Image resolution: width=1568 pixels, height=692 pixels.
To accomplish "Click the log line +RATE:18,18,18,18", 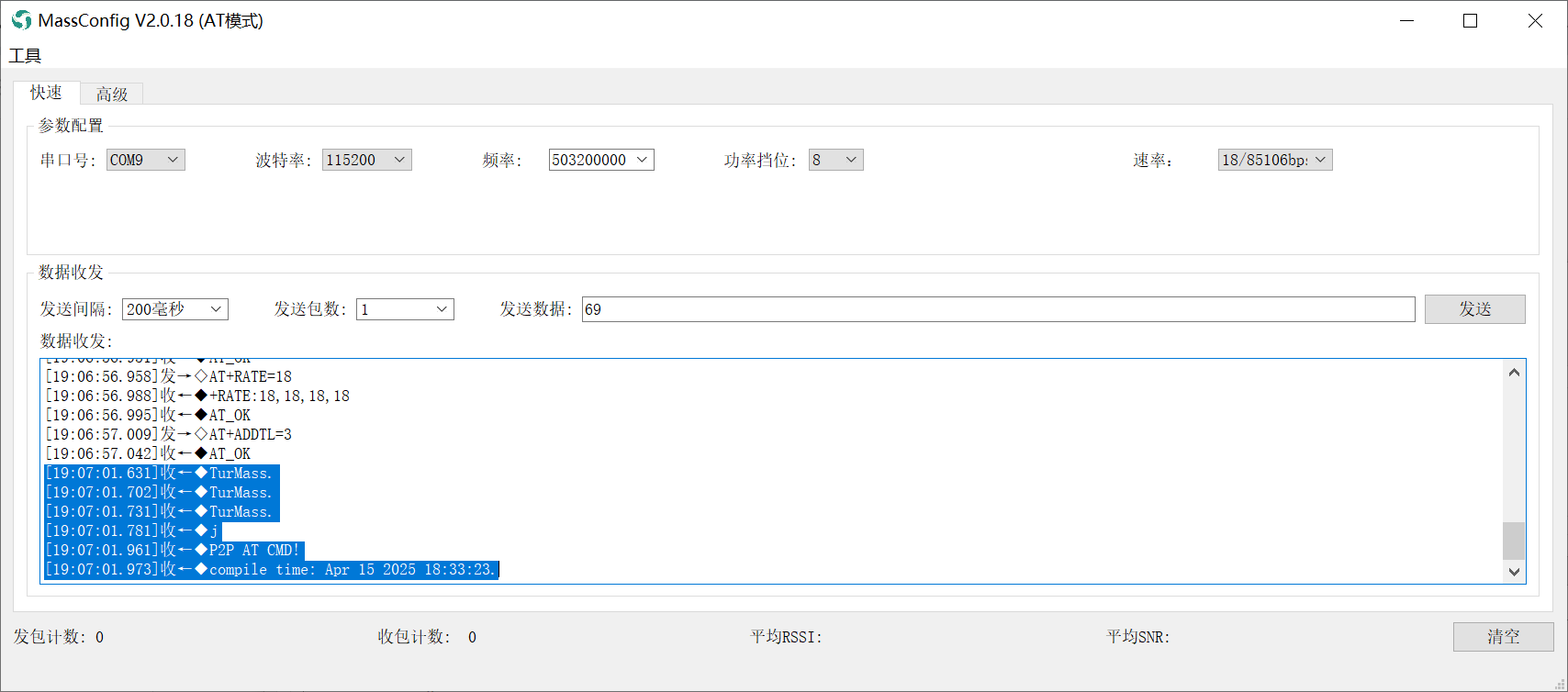I will 197,396.
